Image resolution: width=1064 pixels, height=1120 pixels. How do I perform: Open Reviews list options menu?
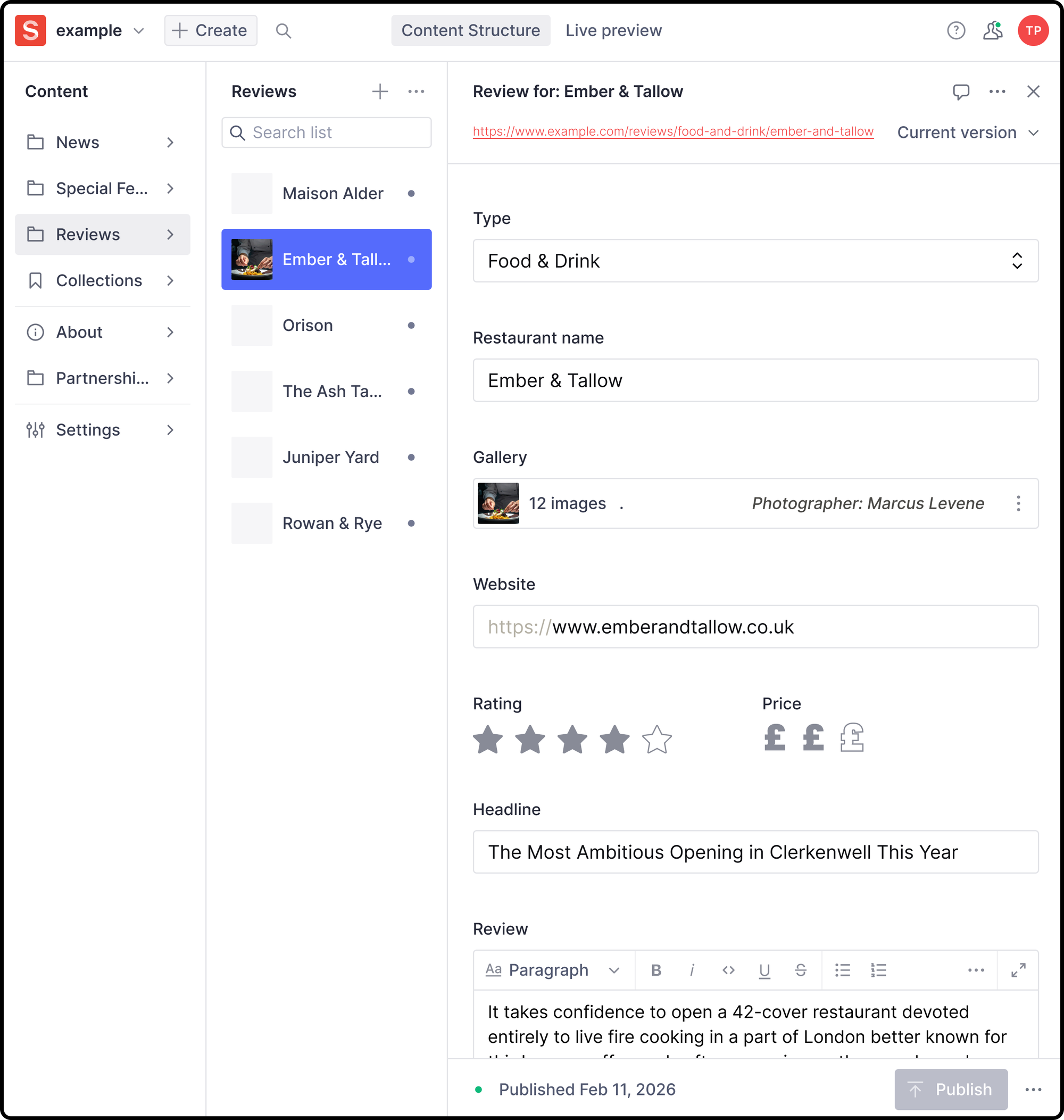pos(415,92)
